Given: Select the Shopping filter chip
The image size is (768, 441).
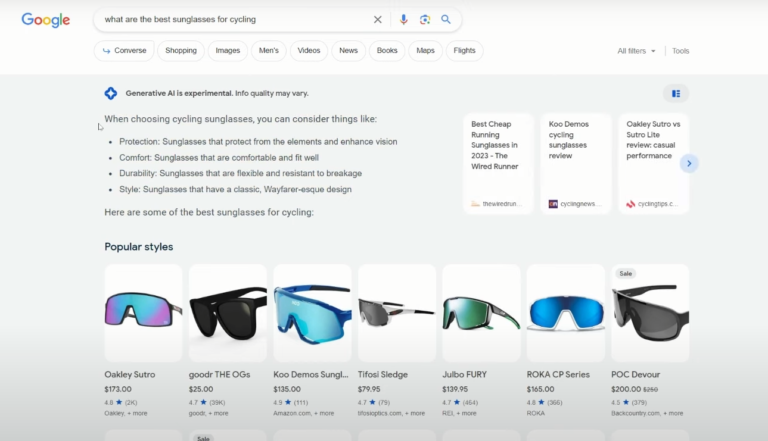Looking at the screenshot, I should pyautogui.click(x=181, y=50).
